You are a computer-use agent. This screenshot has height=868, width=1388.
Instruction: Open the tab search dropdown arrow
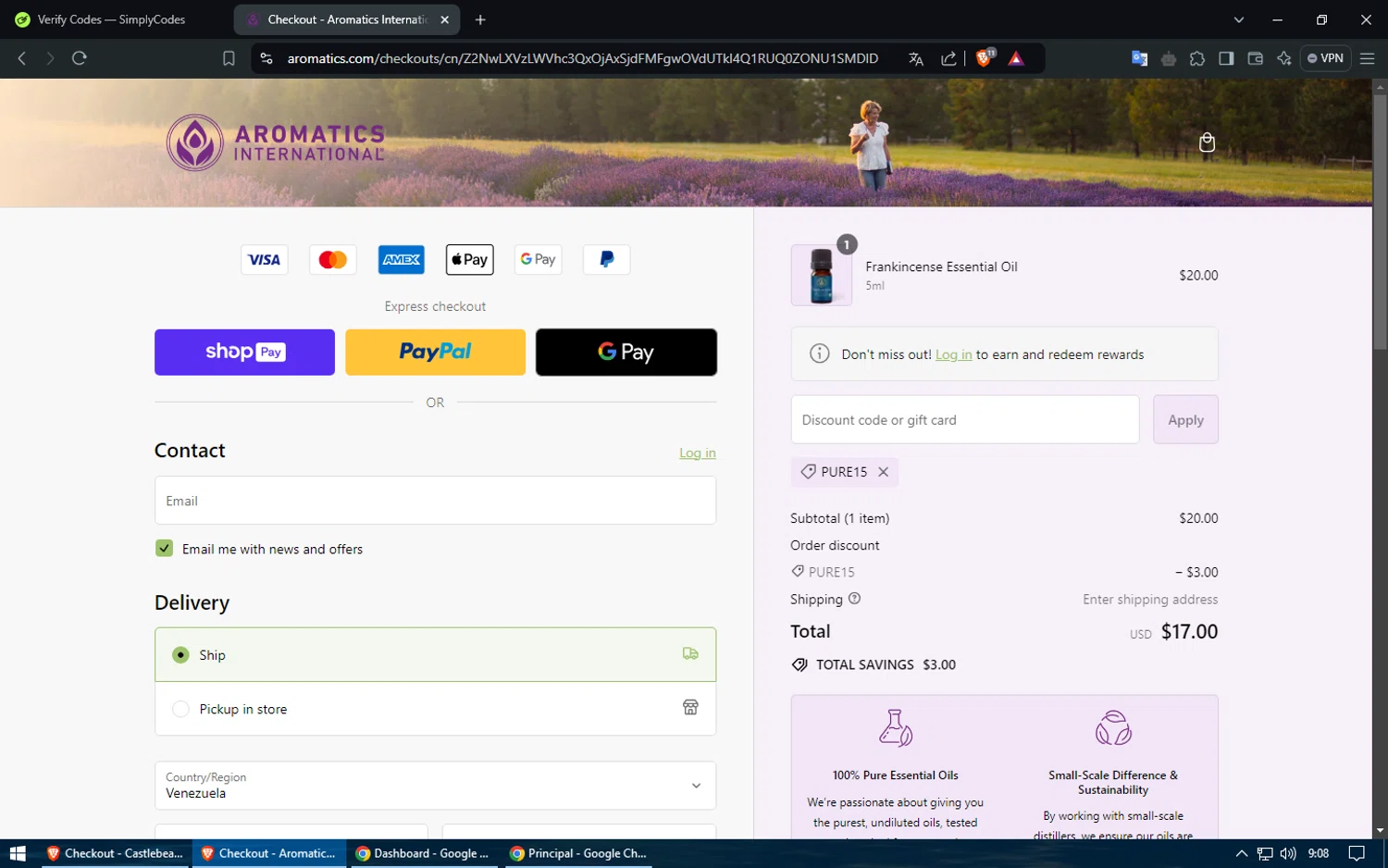coord(1238,19)
